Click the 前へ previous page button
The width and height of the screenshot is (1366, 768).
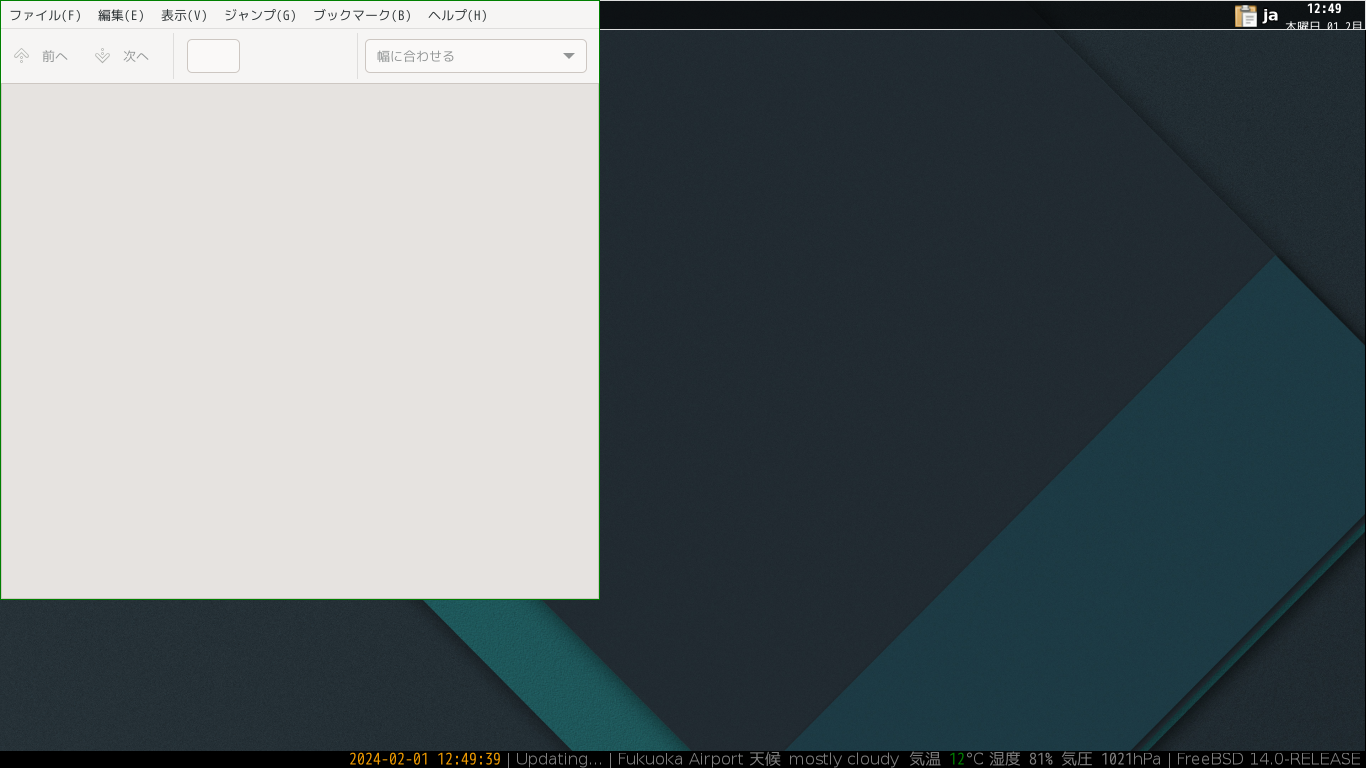[x=41, y=56]
